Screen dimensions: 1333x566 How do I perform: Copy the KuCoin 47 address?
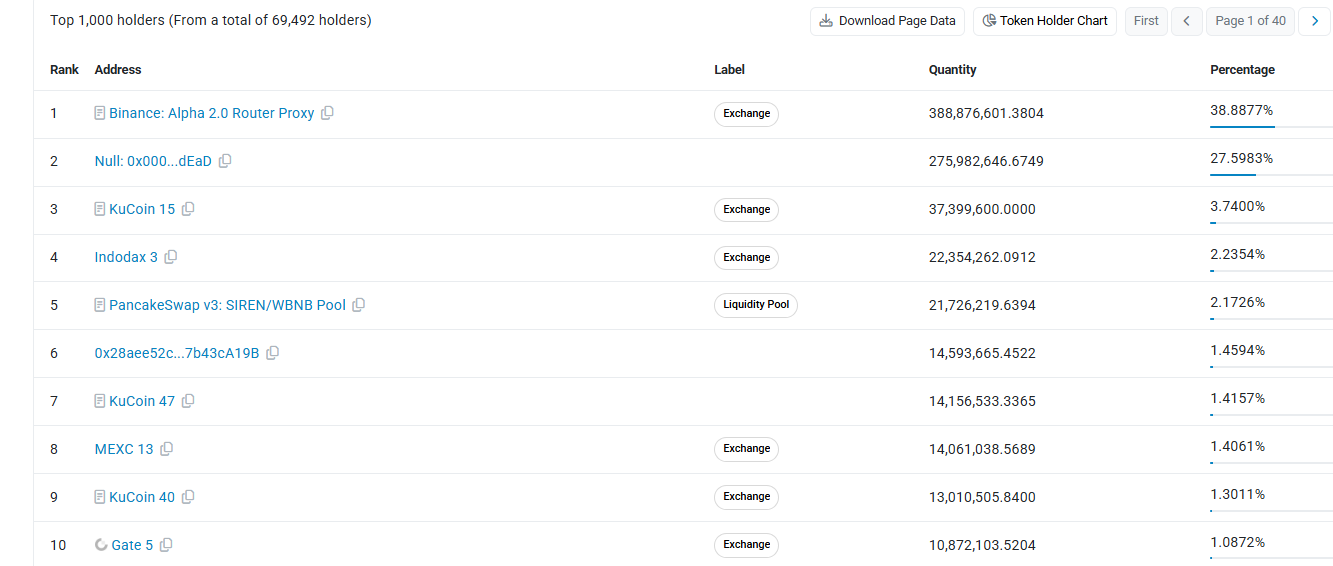click(x=188, y=401)
